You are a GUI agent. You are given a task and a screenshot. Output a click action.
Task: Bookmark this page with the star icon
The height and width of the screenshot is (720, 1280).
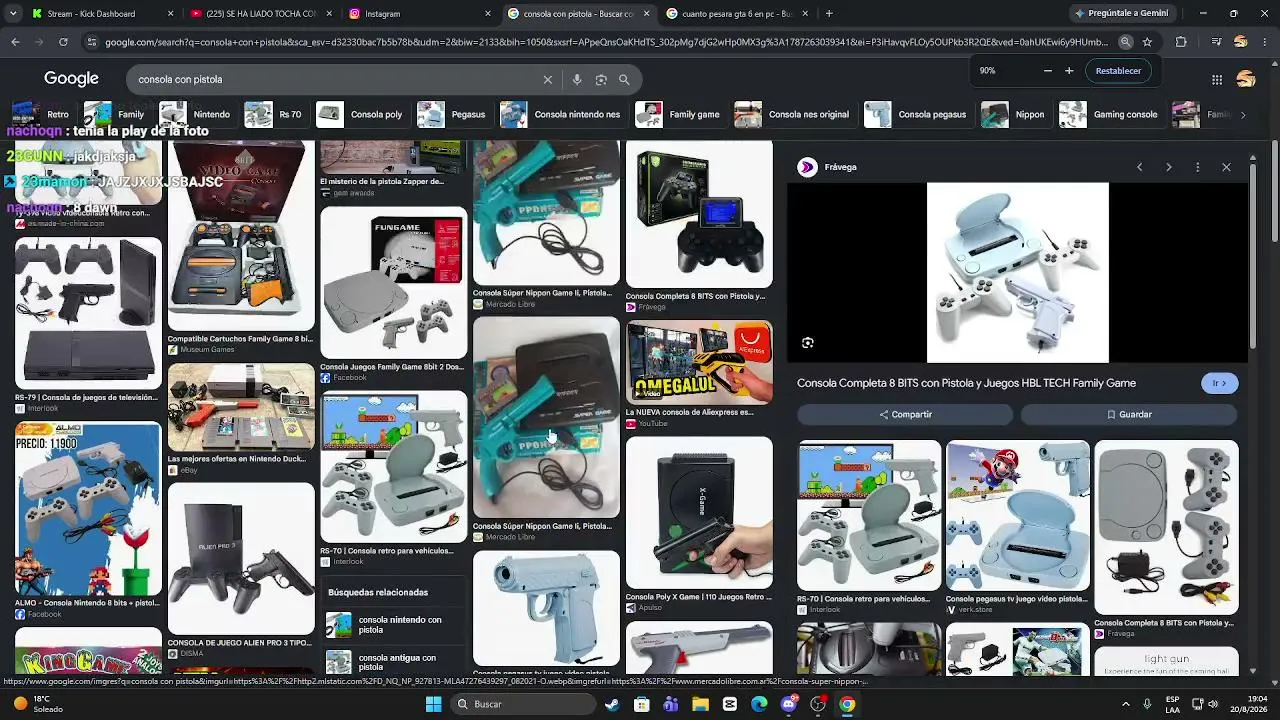pos(1147,42)
